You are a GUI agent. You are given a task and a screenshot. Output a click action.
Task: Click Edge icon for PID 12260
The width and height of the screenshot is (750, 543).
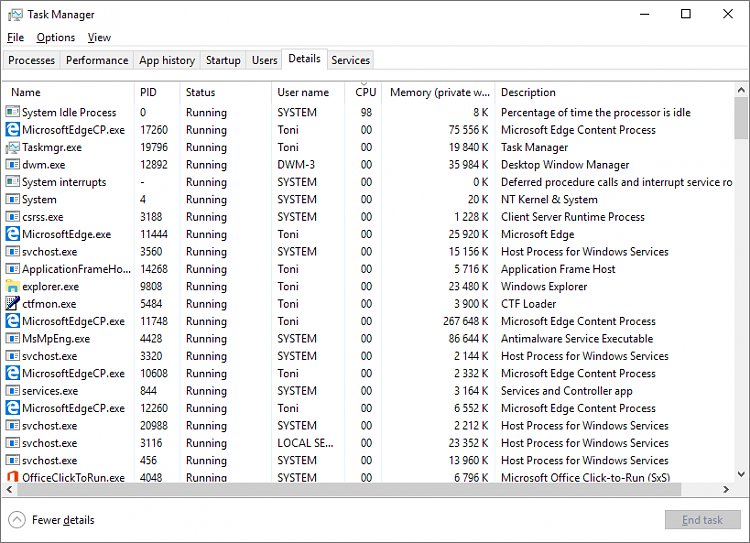click(x=12, y=408)
